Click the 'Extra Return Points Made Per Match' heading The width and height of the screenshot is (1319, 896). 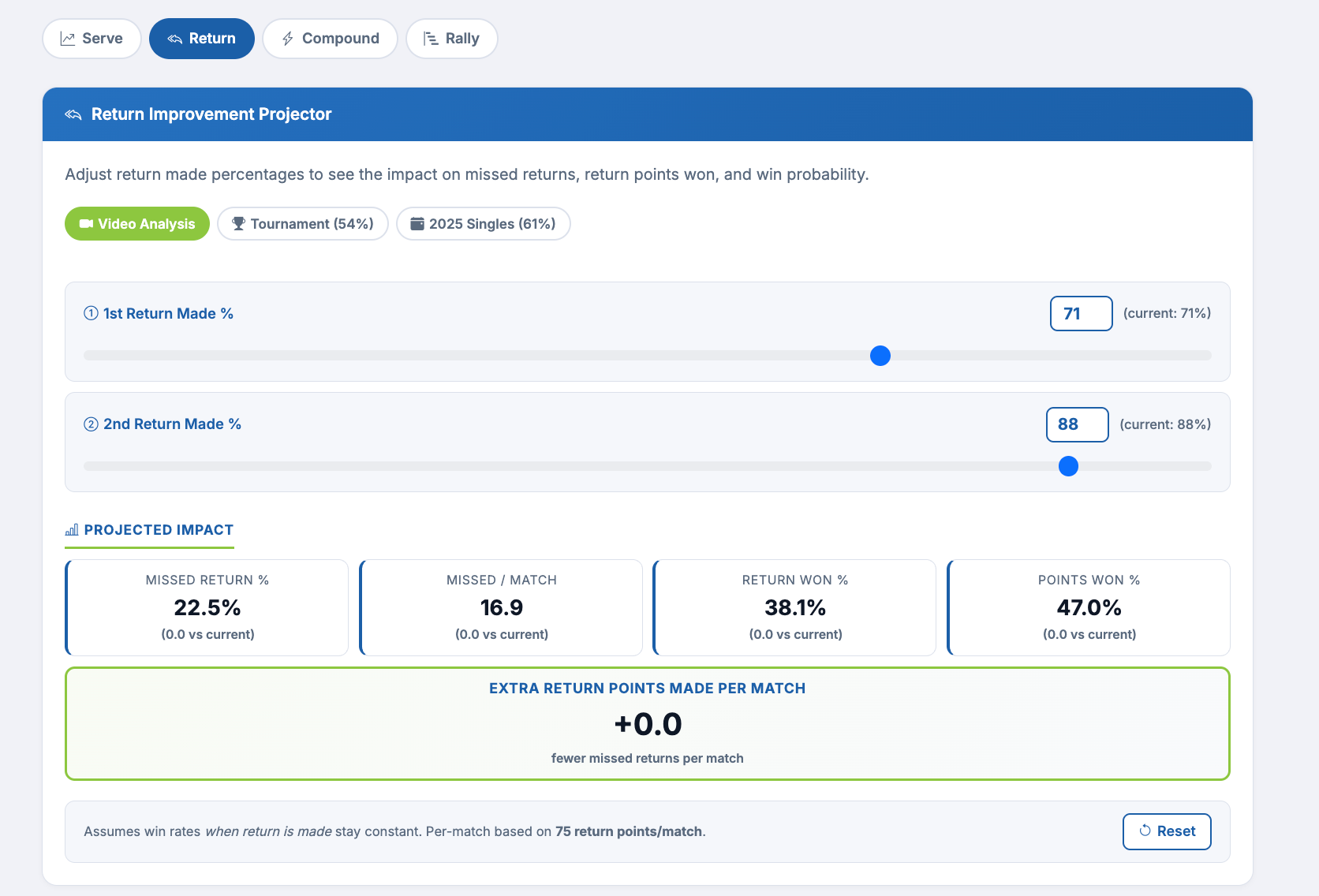(648, 689)
